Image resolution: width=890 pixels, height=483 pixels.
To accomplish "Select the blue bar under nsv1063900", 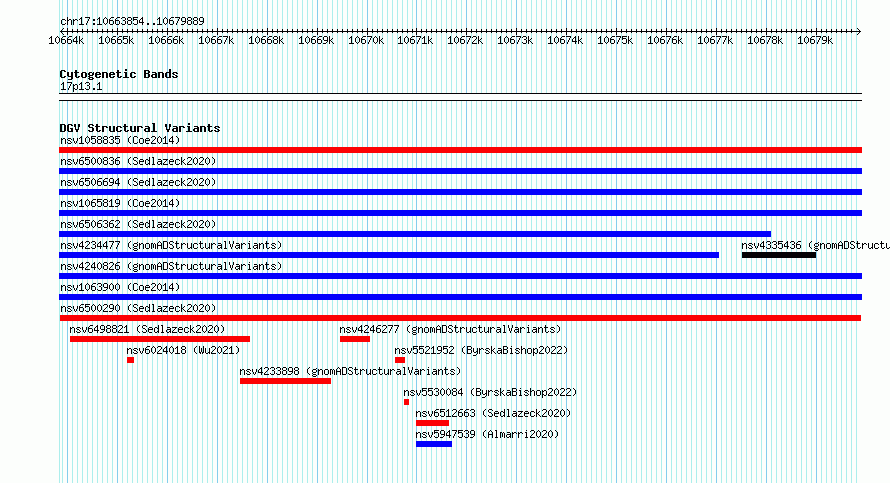I will pos(460,297).
